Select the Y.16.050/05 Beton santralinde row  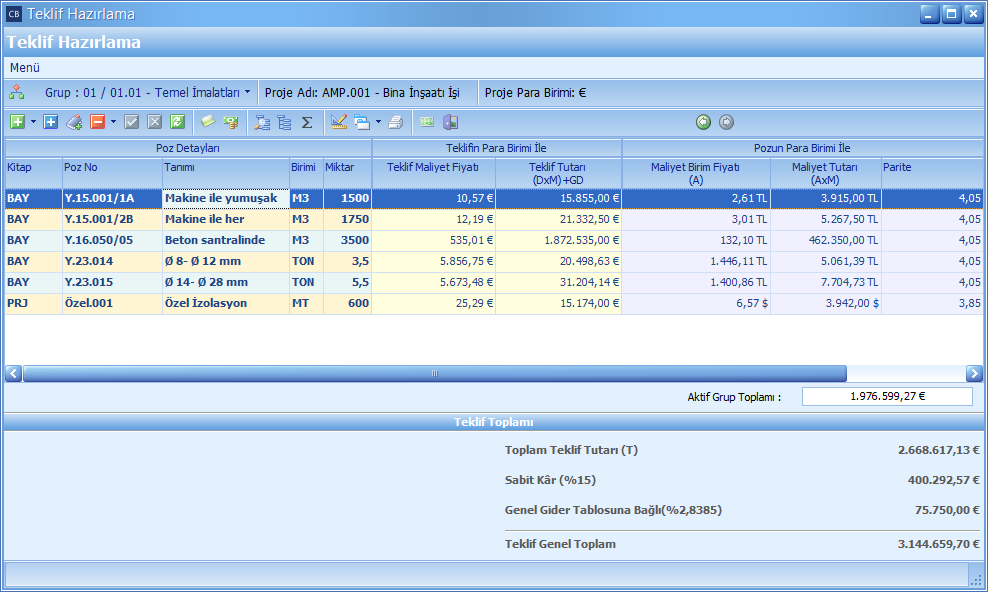tap(200, 240)
